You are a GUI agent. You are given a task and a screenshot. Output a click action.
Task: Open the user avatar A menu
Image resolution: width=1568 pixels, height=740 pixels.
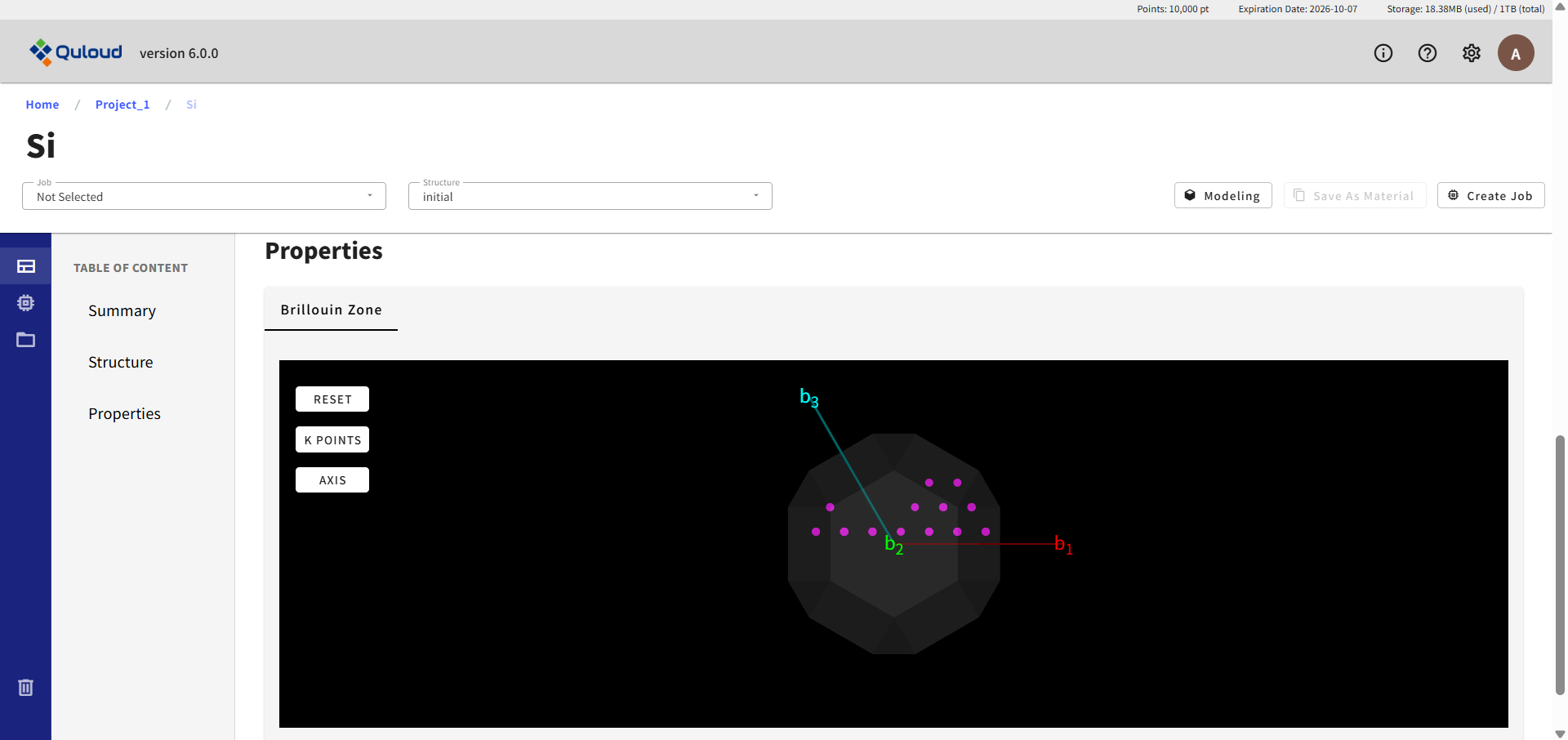pos(1516,52)
